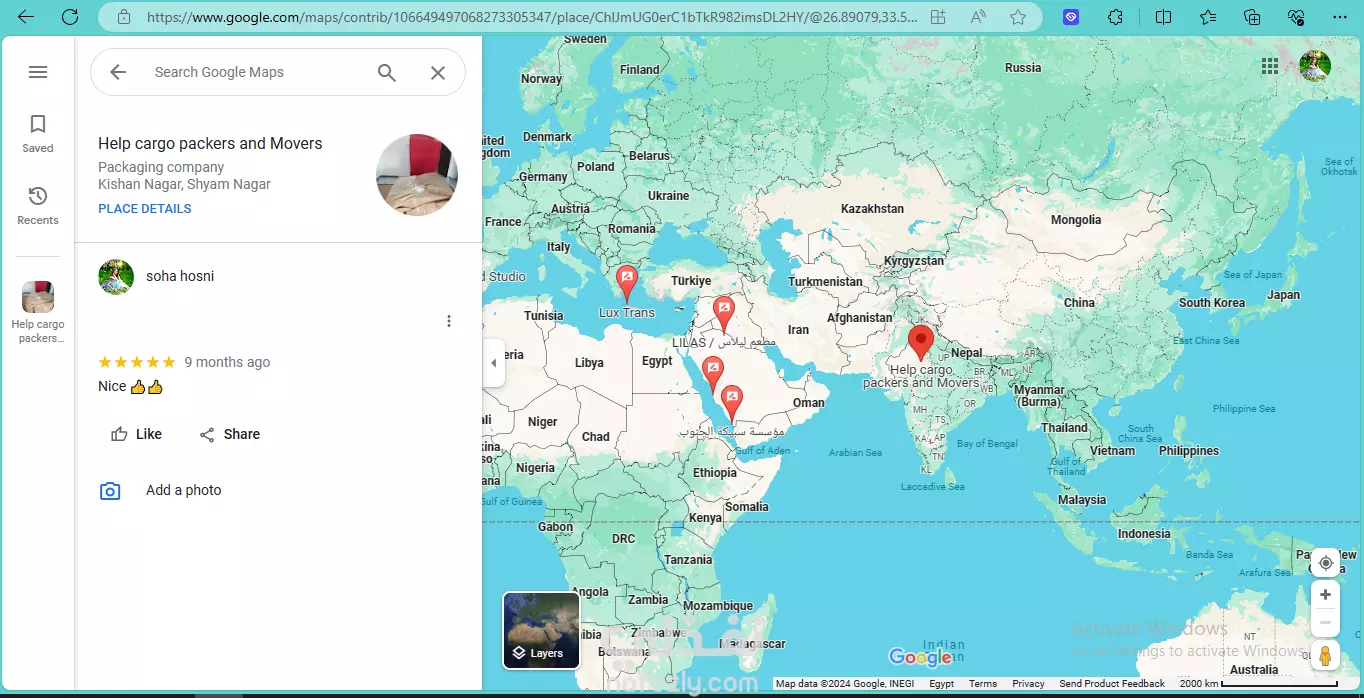1364x698 pixels.
Task: Select the red Help cargo packers map pin
Action: coord(921,342)
